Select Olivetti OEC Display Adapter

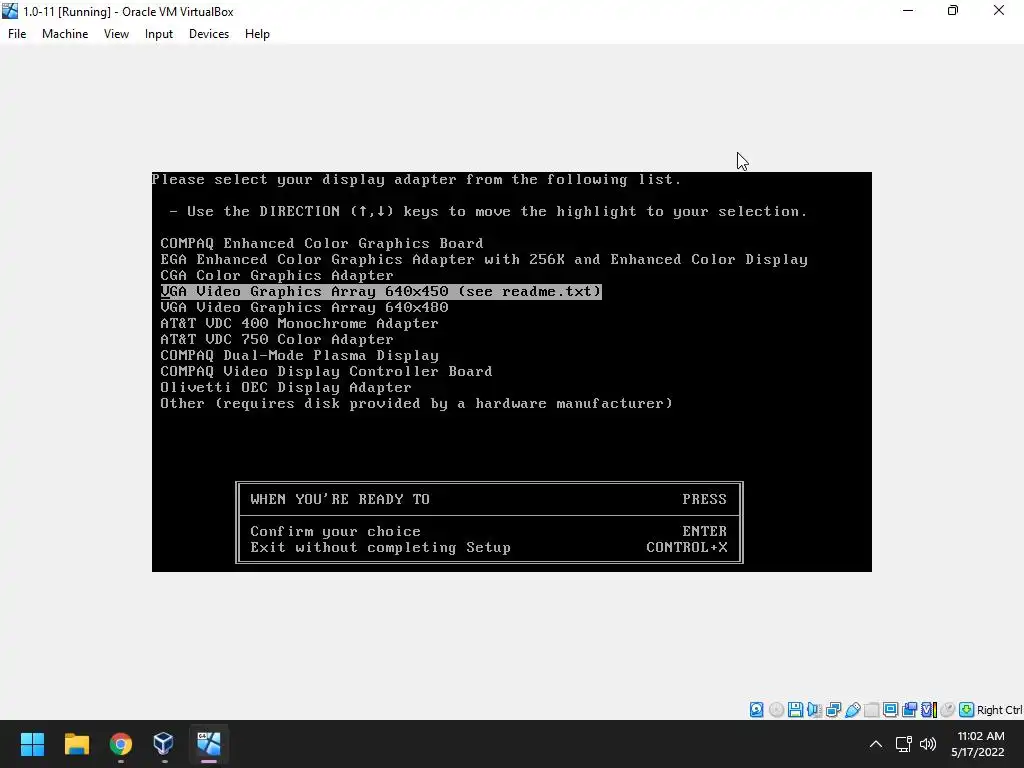tap(286, 387)
